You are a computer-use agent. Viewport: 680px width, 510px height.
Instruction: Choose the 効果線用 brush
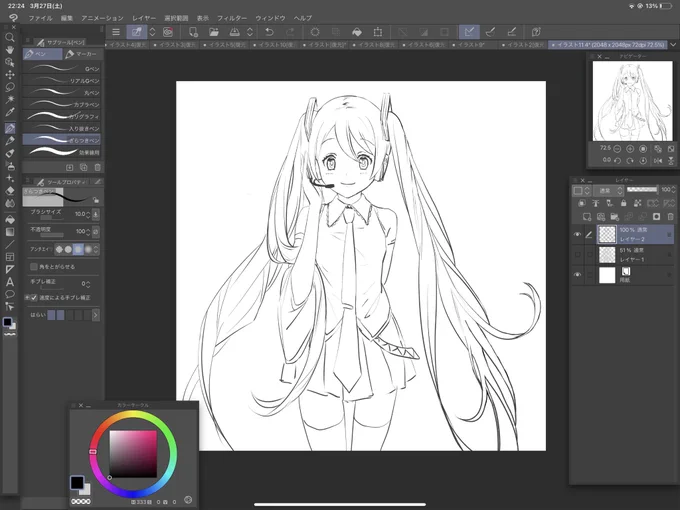[63, 152]
